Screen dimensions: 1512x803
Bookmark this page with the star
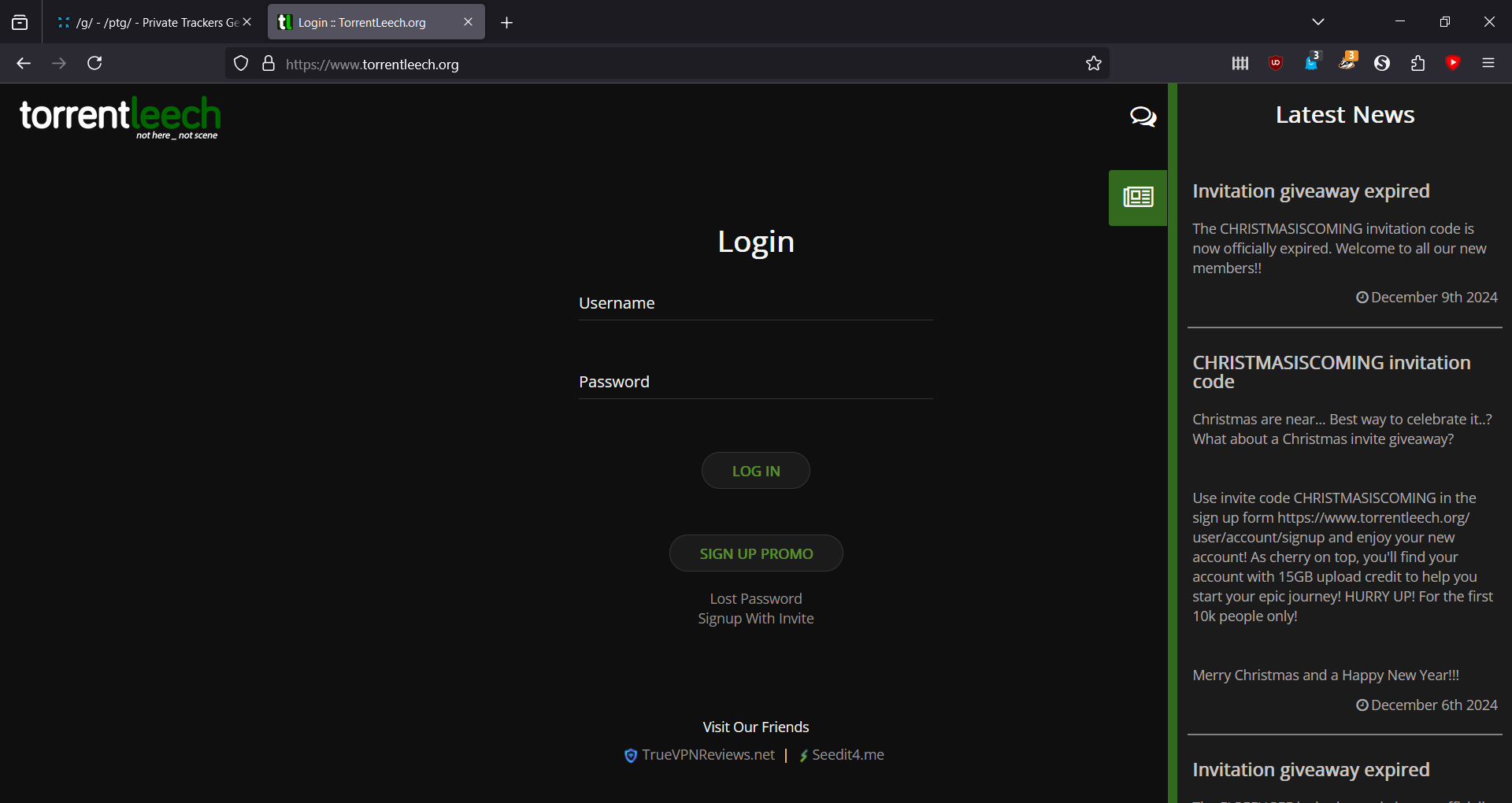tap(1093, 64)
